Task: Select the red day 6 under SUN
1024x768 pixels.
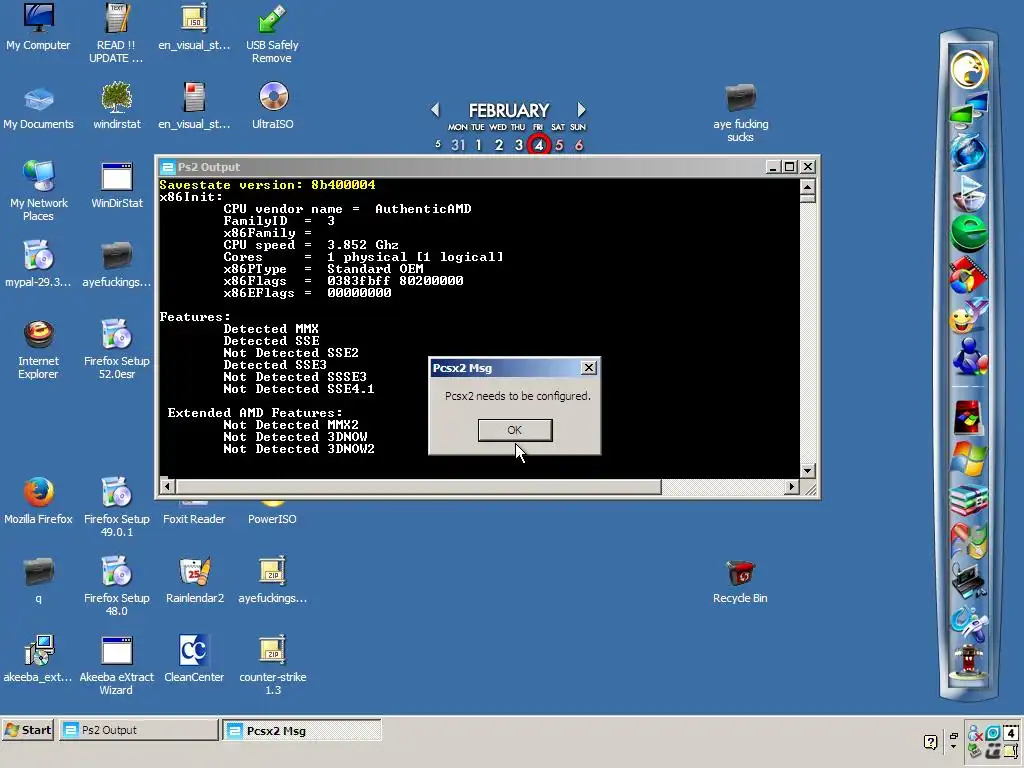Action: (x=579, y=145)
